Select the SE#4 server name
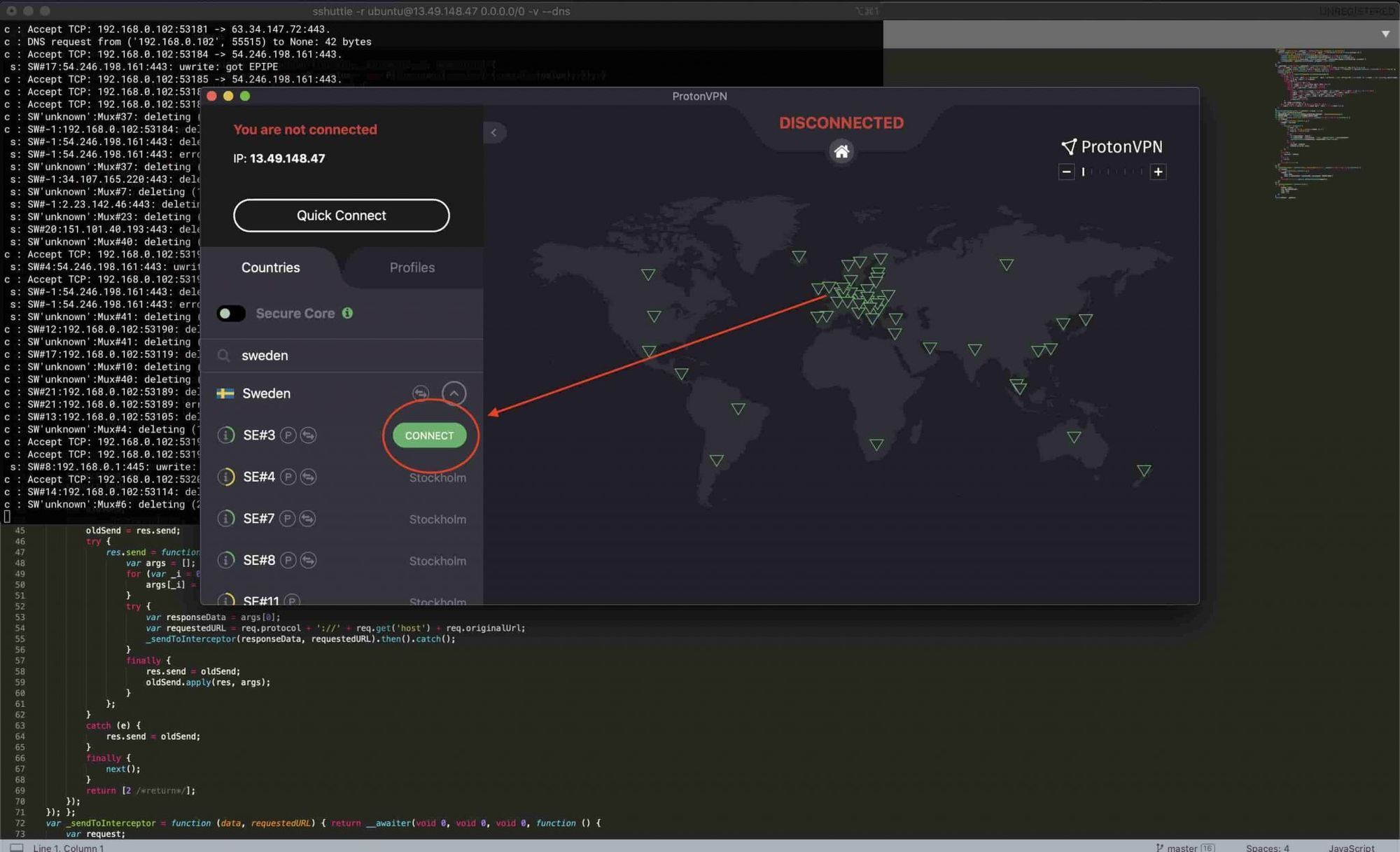1400x852 pixels. point(259,477)
